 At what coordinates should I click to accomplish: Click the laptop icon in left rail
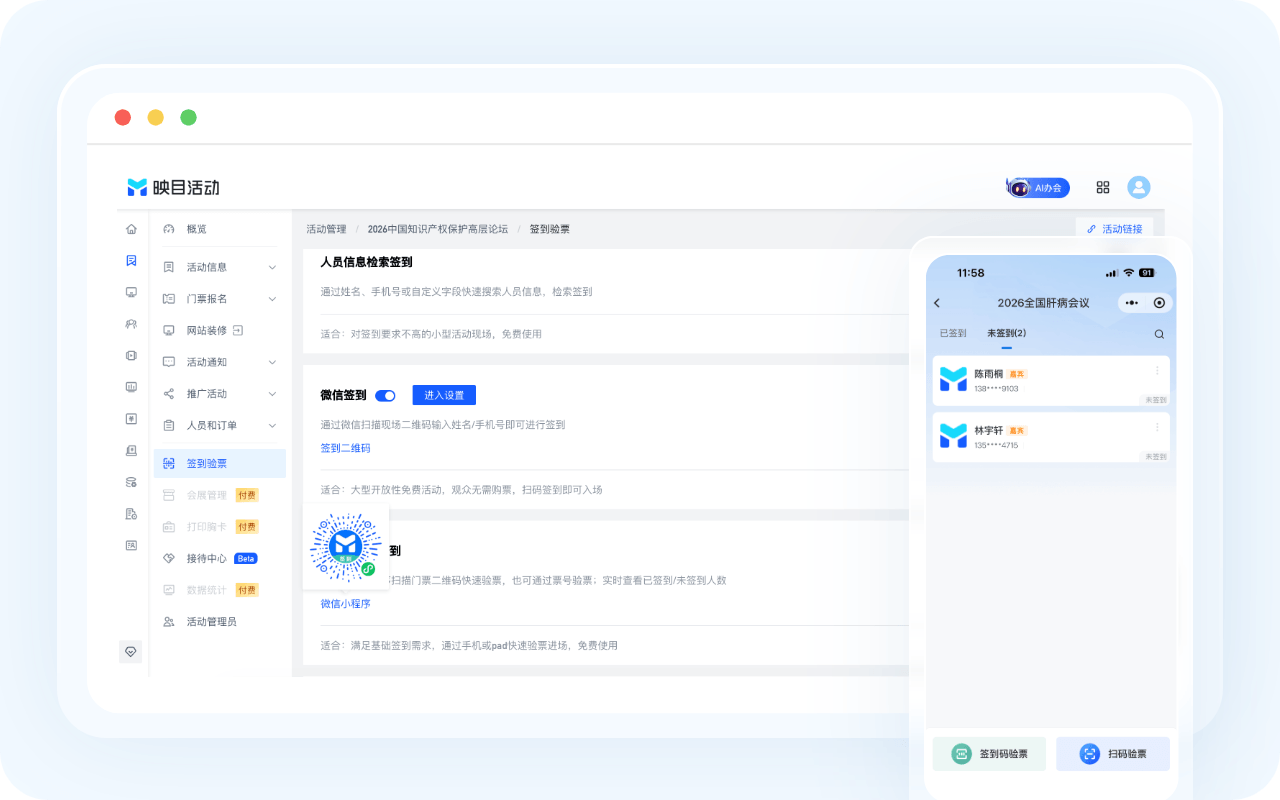131,450
